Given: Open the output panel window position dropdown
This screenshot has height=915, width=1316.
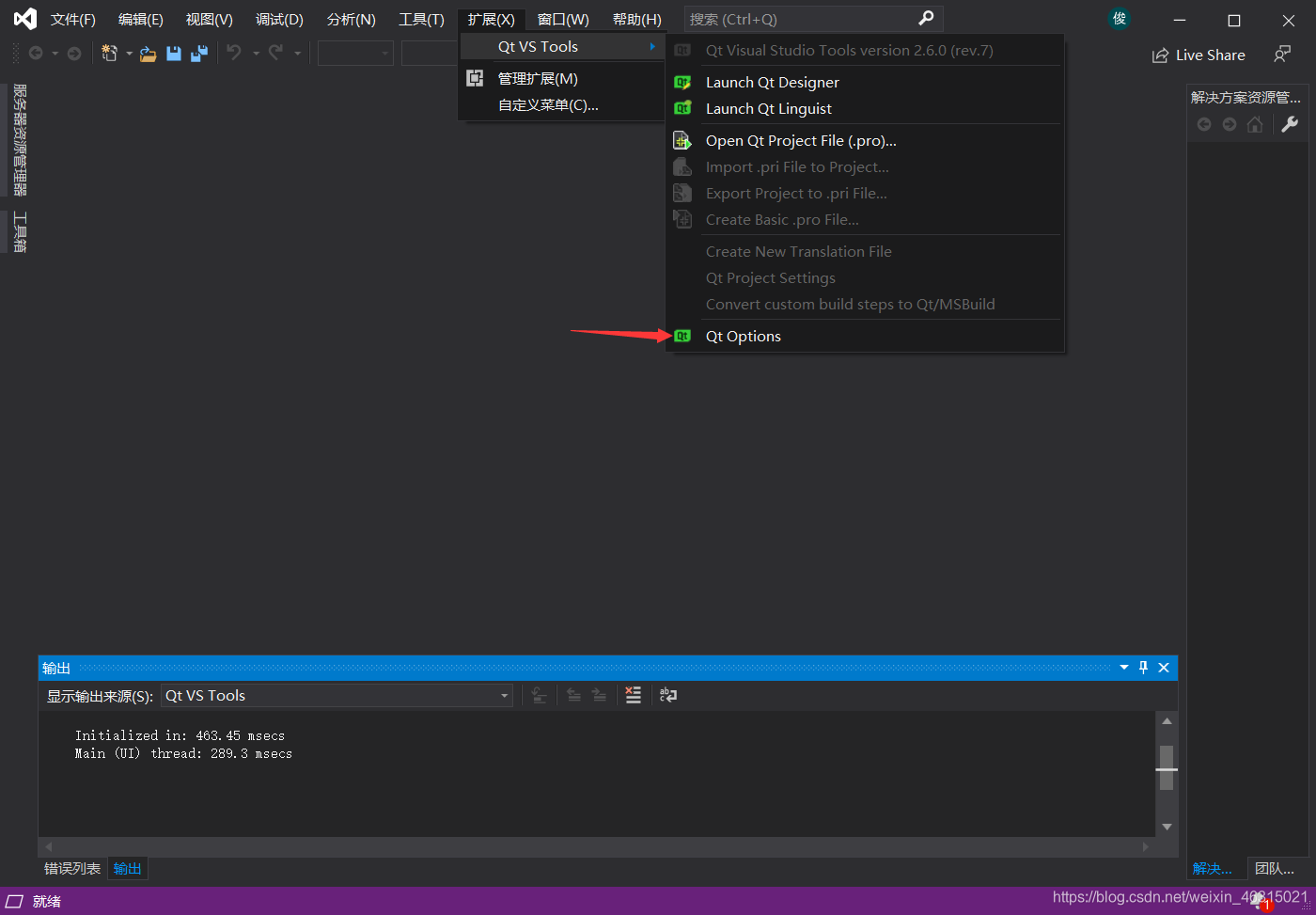Looking at the screenshot, I should (x=1124, y=668).
